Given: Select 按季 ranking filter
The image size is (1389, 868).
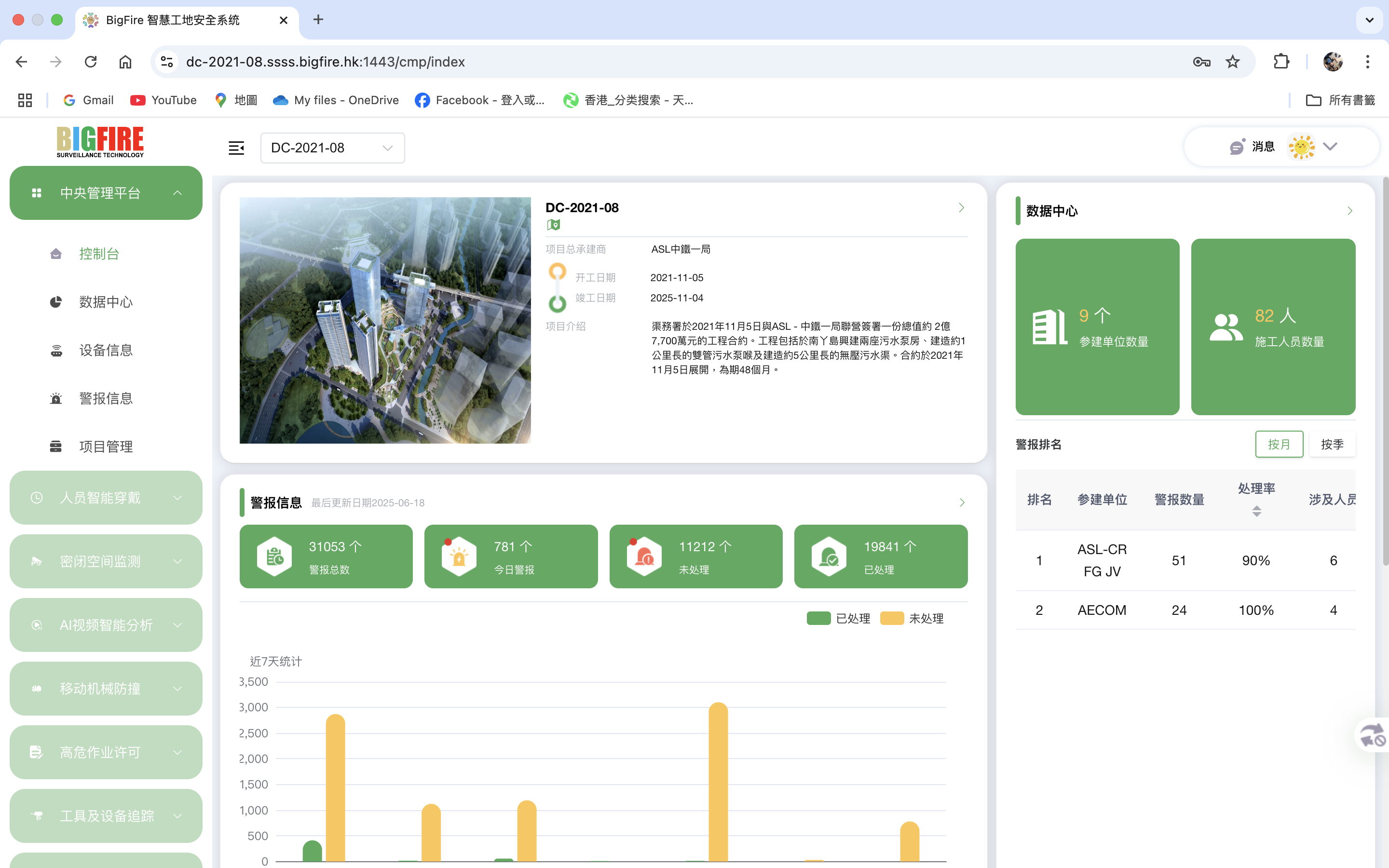Looking at the screenshot, I should tap(1332, 444).
